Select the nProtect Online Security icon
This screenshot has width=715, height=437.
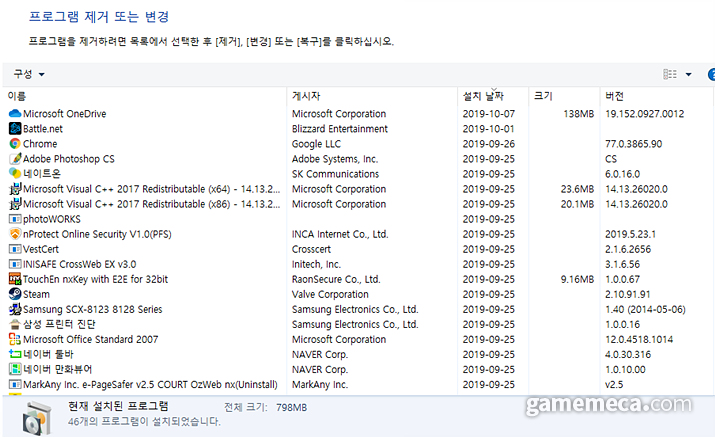coord(14,234)
